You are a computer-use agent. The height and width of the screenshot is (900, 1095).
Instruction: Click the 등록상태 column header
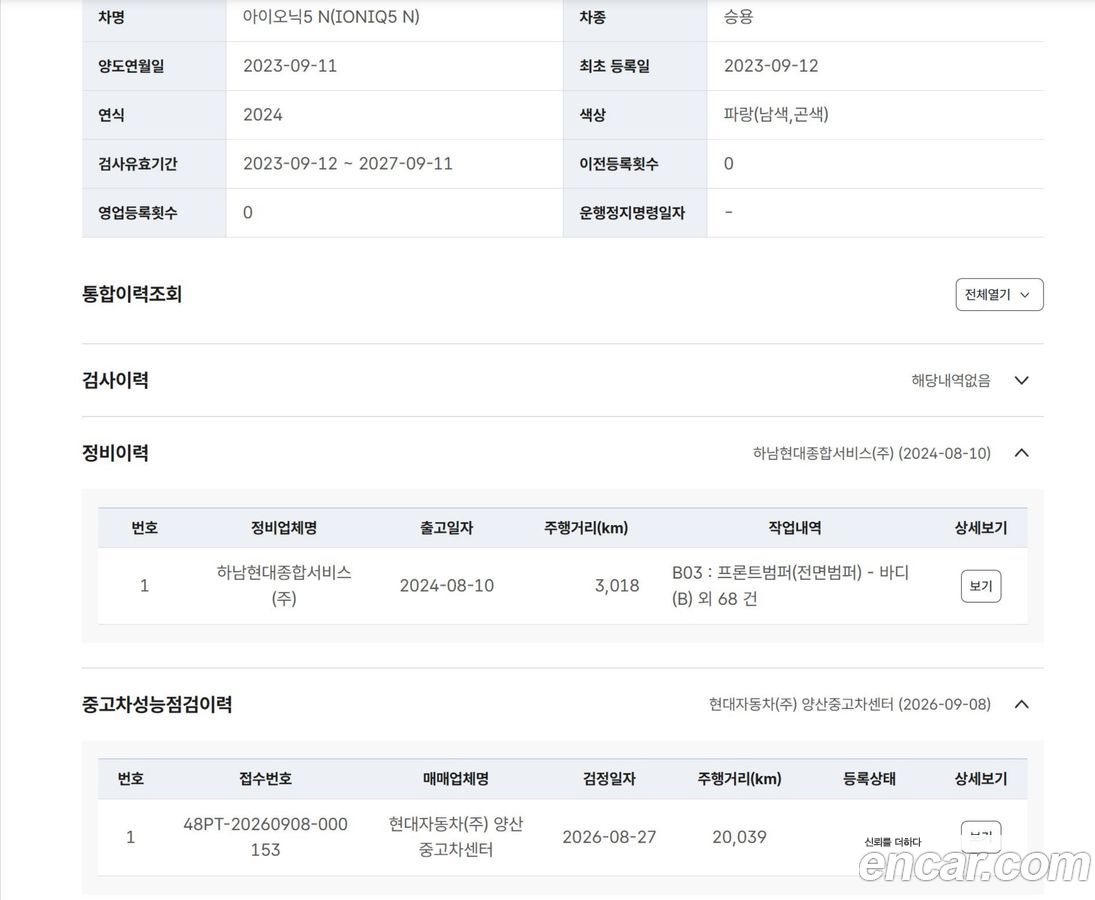click(x=869, y=779)
